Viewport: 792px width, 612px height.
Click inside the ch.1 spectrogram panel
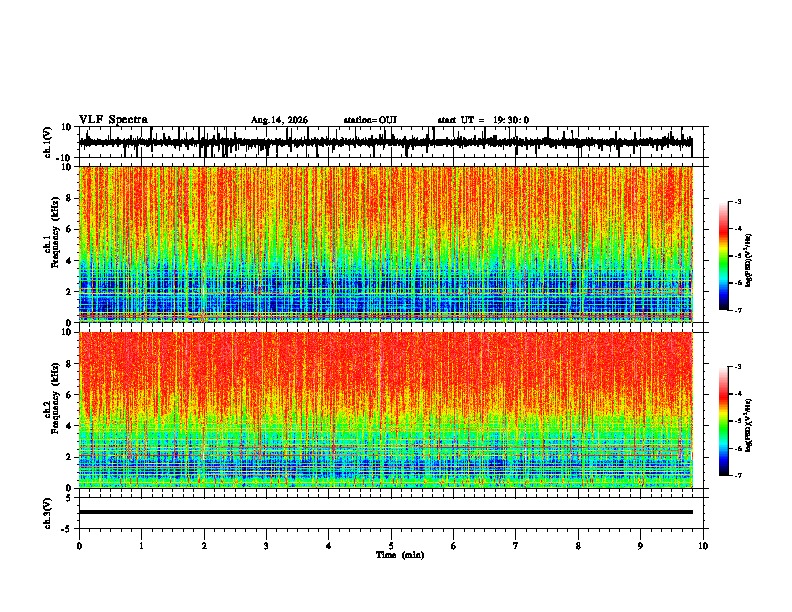[385, 244]
